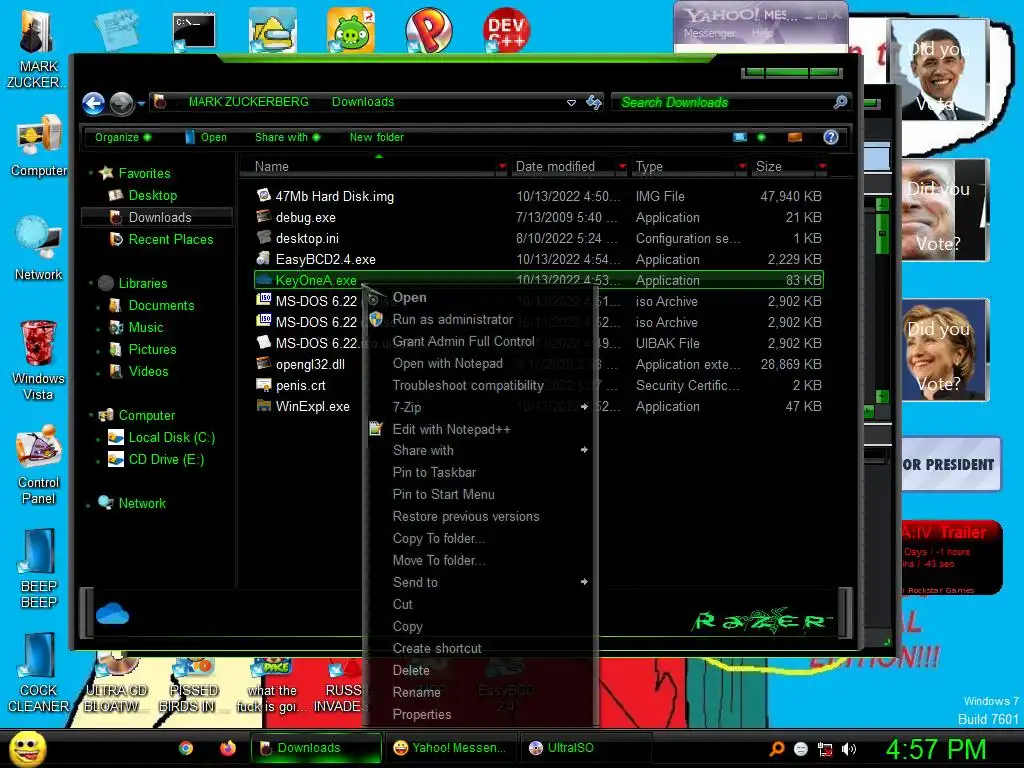Open the Angry Birds pig desktop icon
The height and width of the screenshot is (768, 1024).
[351, 30]
